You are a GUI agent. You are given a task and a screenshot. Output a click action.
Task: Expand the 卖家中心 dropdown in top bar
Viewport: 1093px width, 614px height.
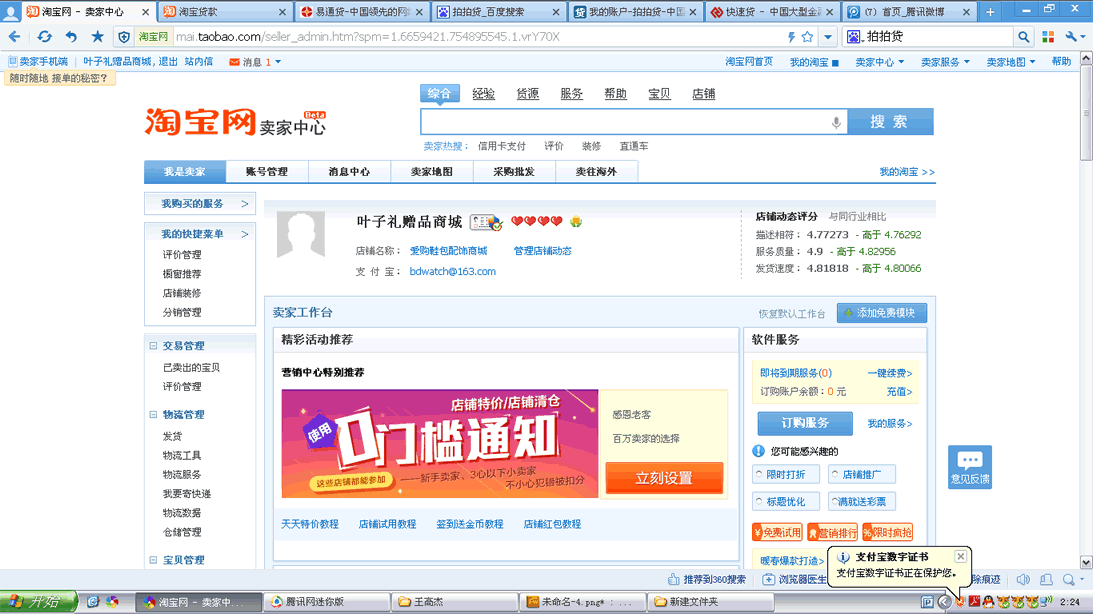(879, 62)
